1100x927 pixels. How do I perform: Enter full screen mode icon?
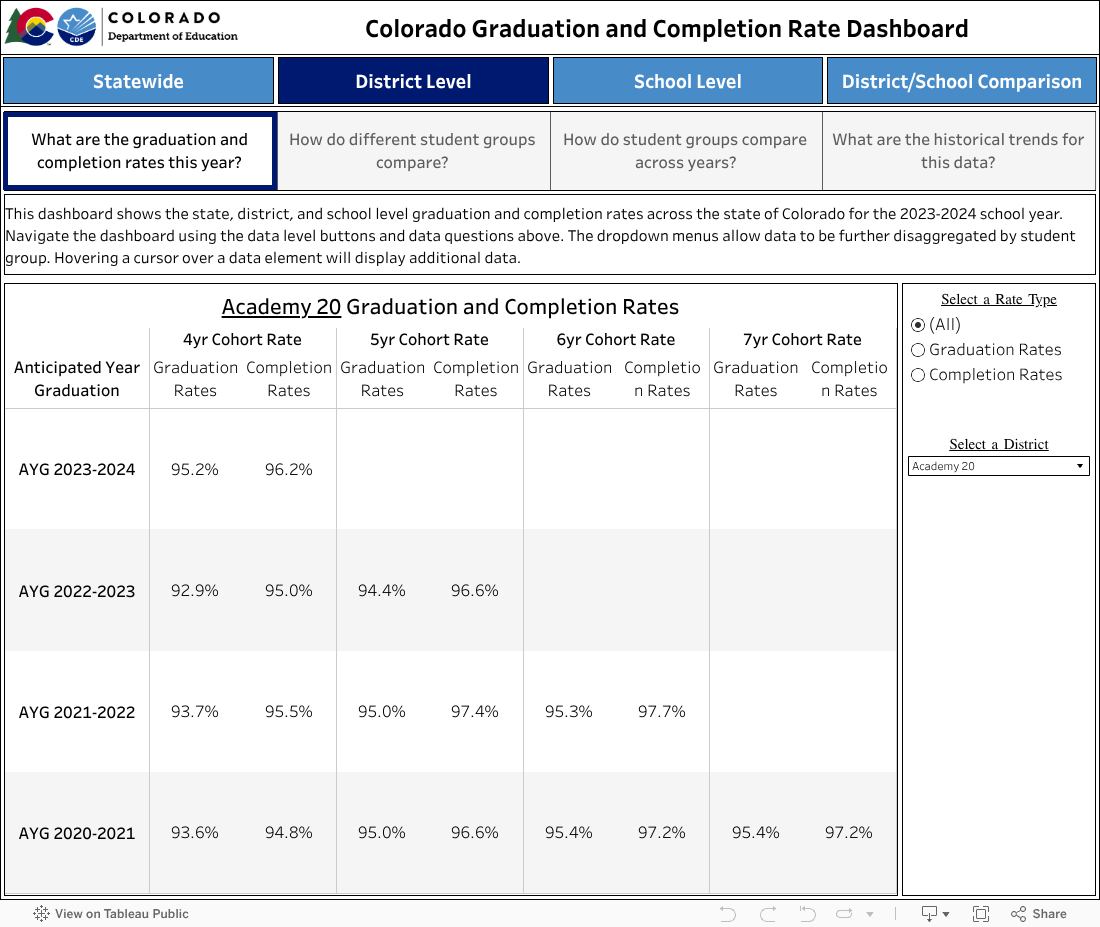(981, 913)
